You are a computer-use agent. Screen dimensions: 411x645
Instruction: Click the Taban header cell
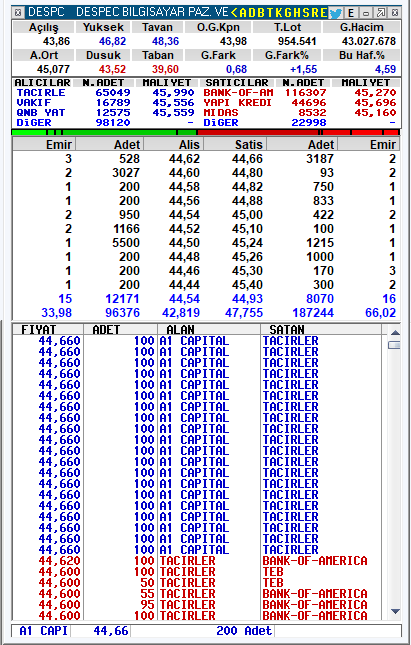pos(157,55)
